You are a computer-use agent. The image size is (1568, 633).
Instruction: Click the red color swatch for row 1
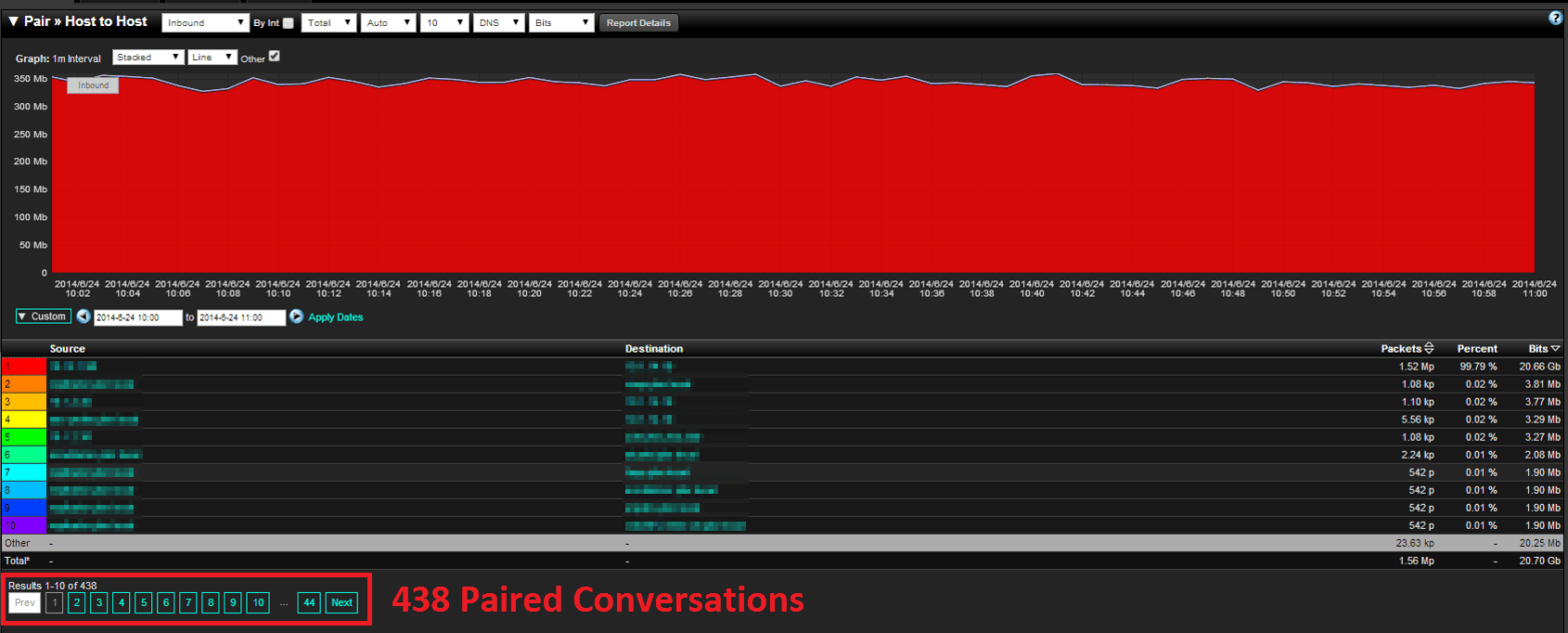click(x=24, y=367)
